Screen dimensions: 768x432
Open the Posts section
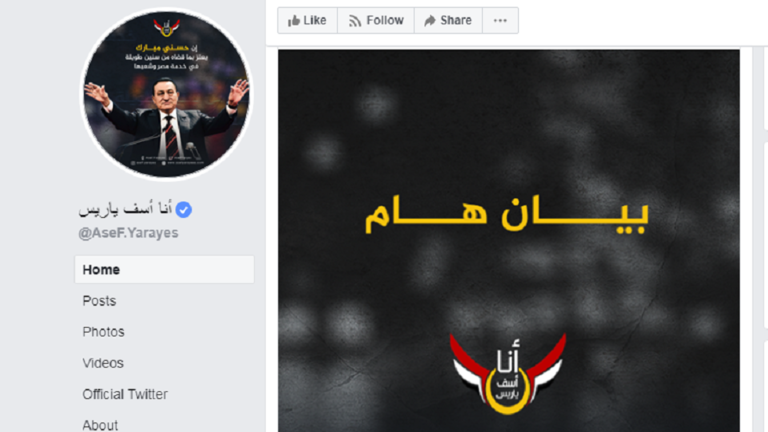[99, 301]
